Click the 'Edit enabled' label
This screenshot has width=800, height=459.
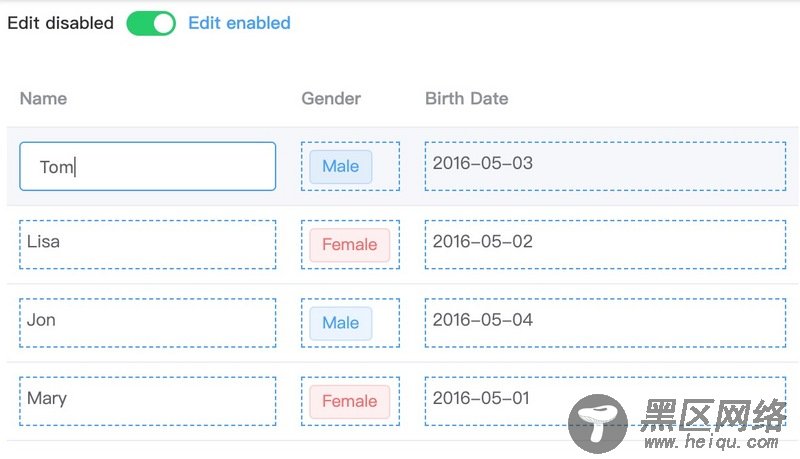pyautogui.click(x=239, y=23)
